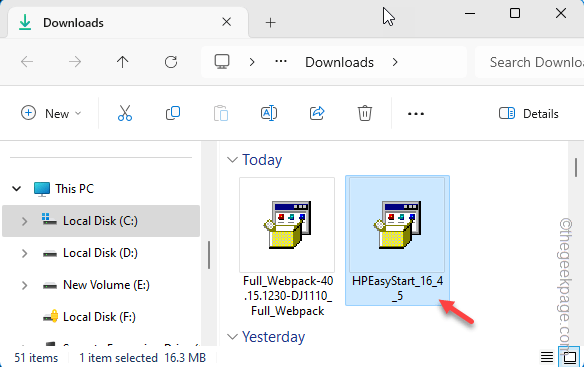Collapse the Today group

(x=232, y=160)
